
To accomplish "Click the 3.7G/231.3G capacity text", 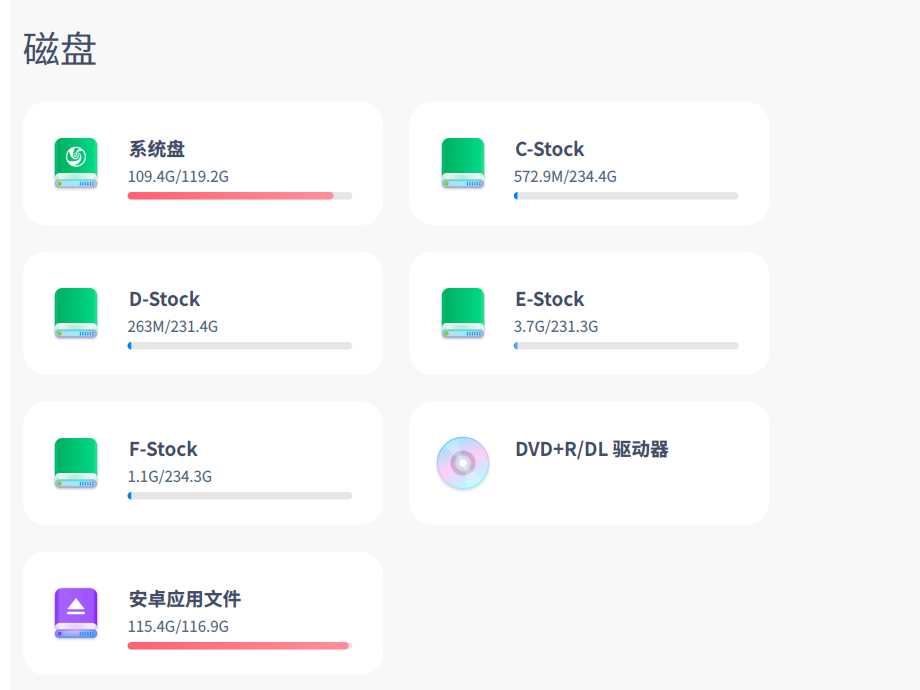I will tap(556, 327).
